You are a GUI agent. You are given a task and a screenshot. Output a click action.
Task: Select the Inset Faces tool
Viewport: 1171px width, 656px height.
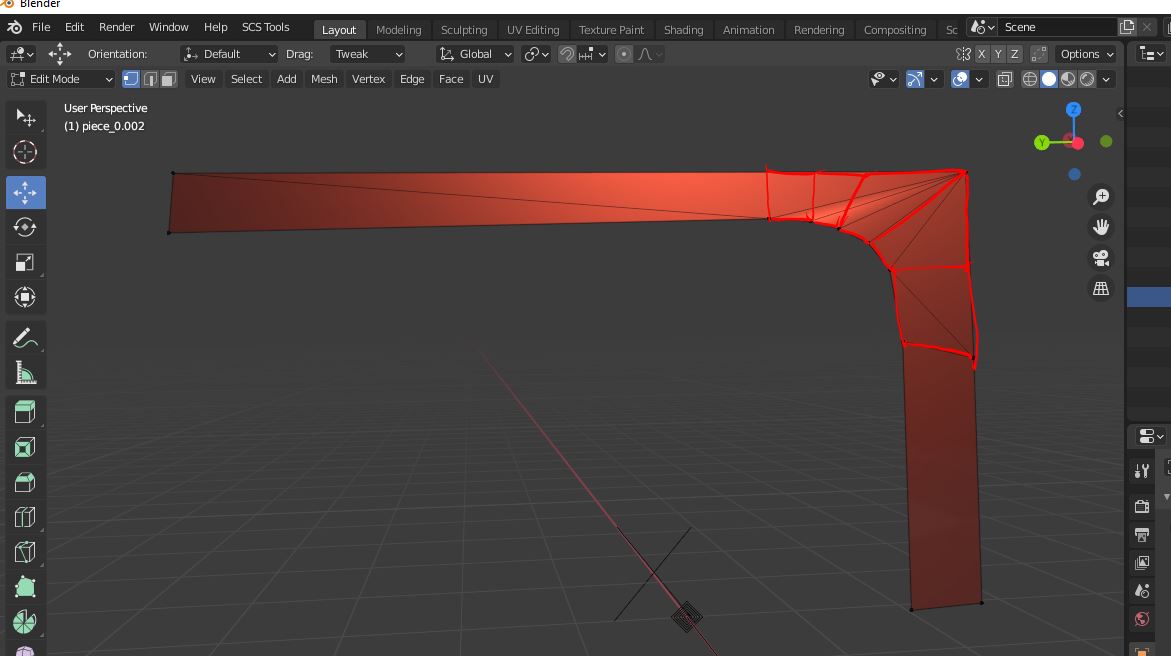tap(25, 448)
